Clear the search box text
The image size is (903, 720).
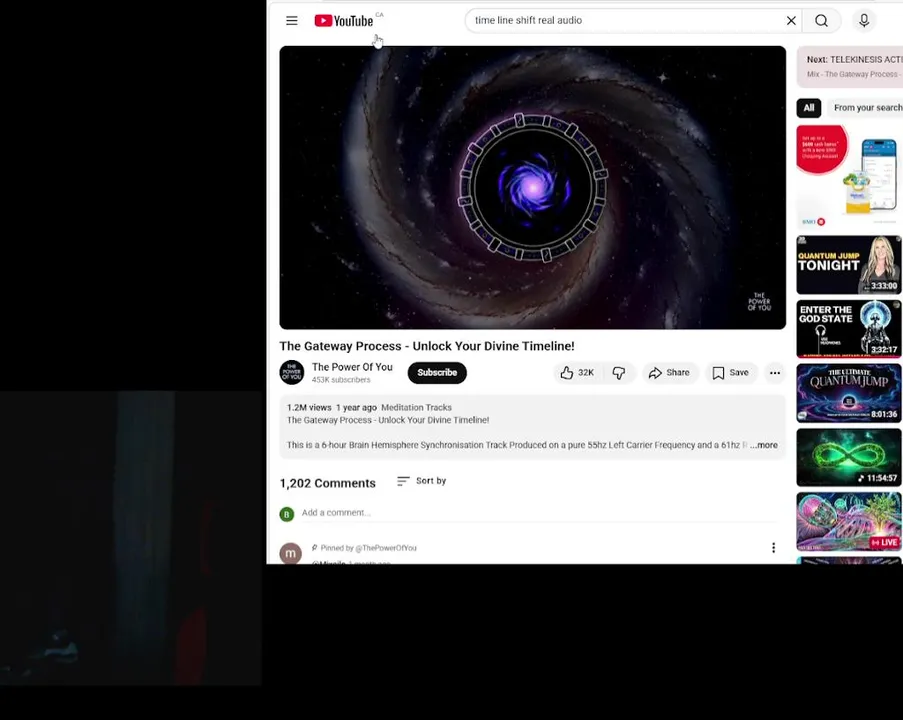coord(791,21)
